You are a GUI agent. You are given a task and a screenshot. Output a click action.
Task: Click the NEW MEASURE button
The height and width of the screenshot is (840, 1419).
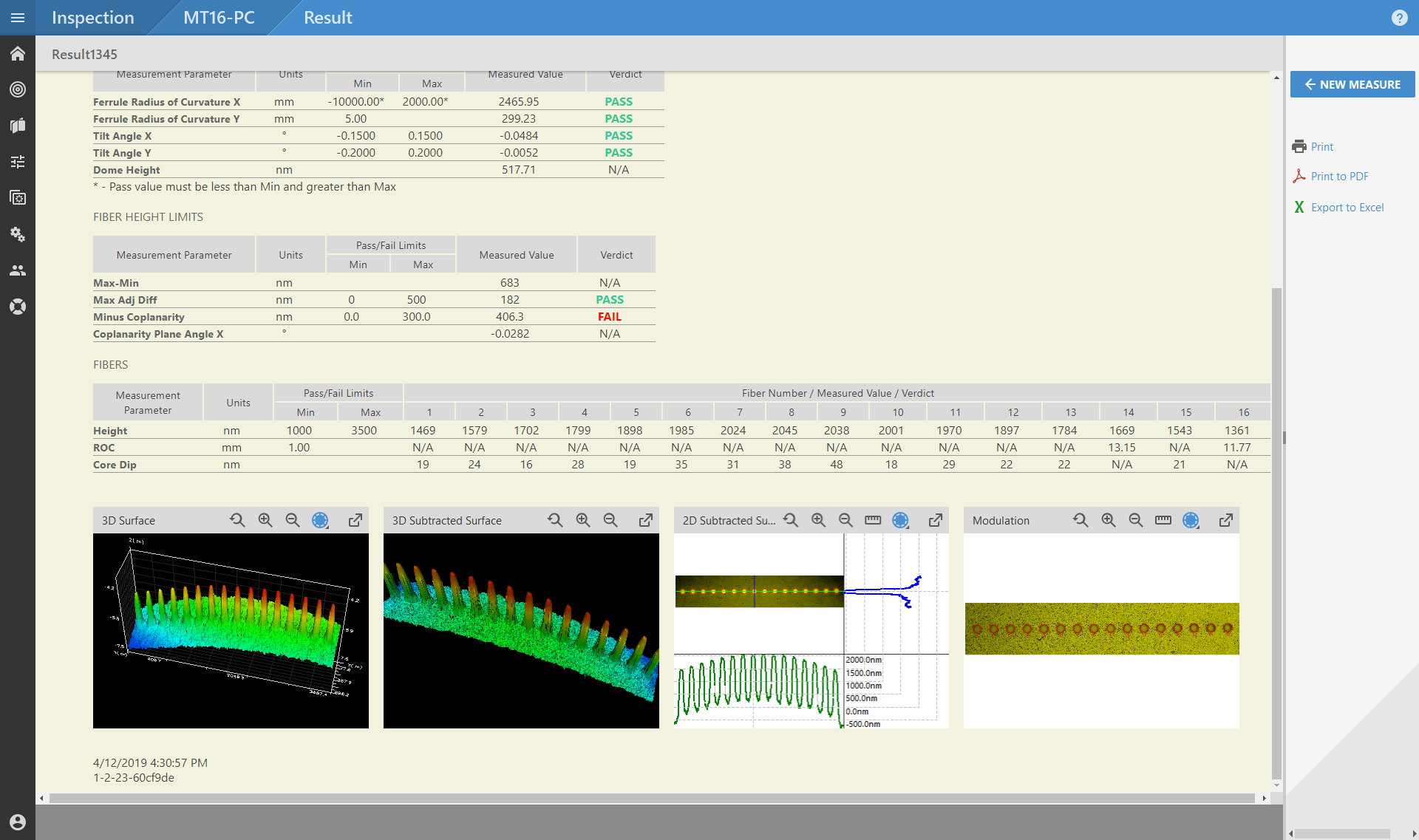point(1352,83)
